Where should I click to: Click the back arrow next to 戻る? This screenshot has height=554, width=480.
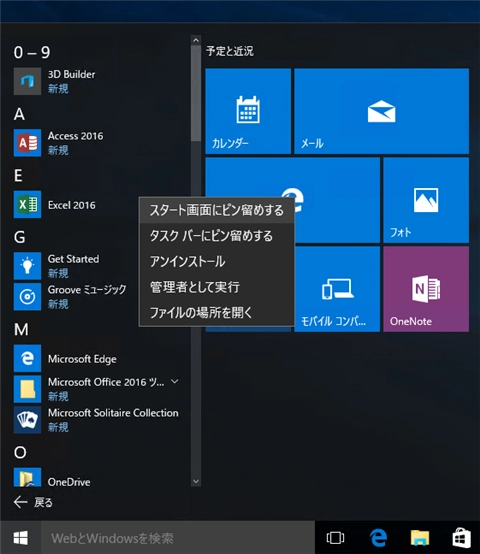[20, 502]
